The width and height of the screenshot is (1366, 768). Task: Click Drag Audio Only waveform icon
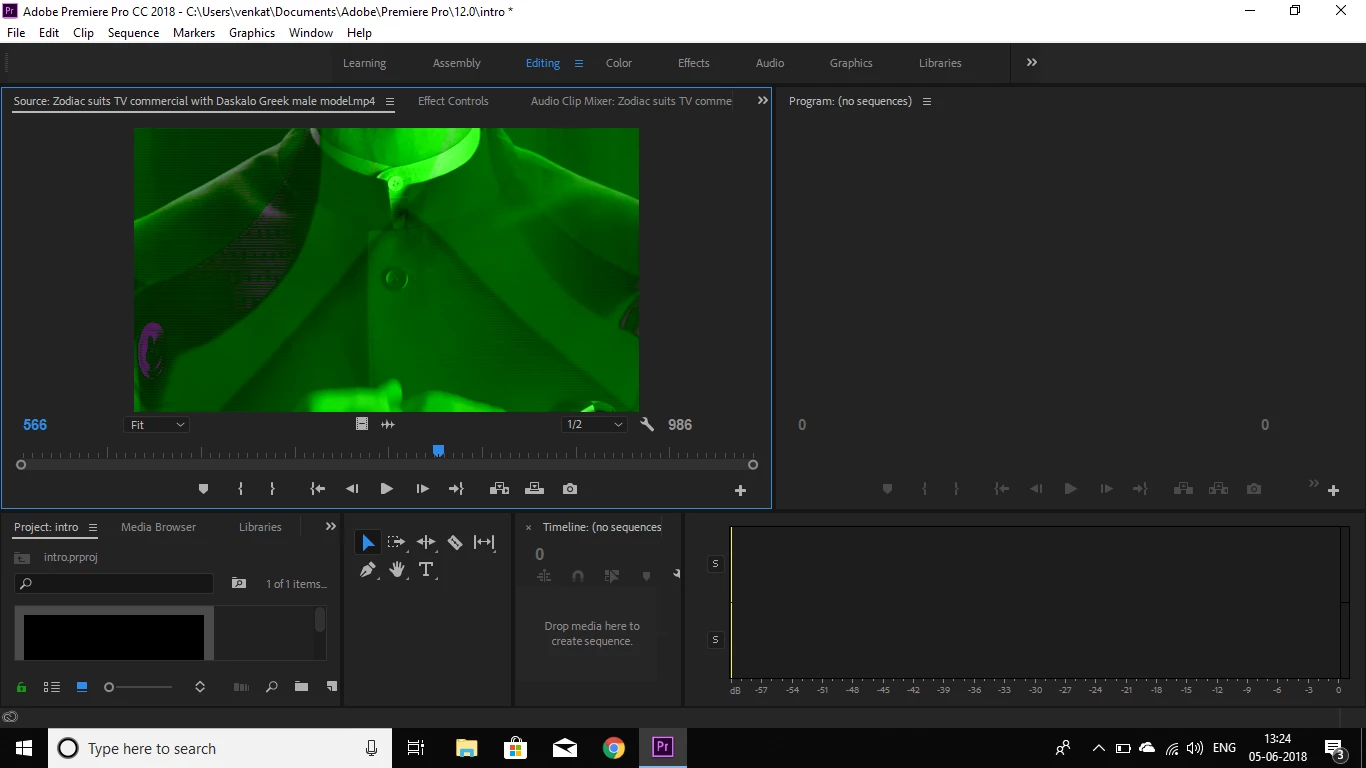(388, 424)
